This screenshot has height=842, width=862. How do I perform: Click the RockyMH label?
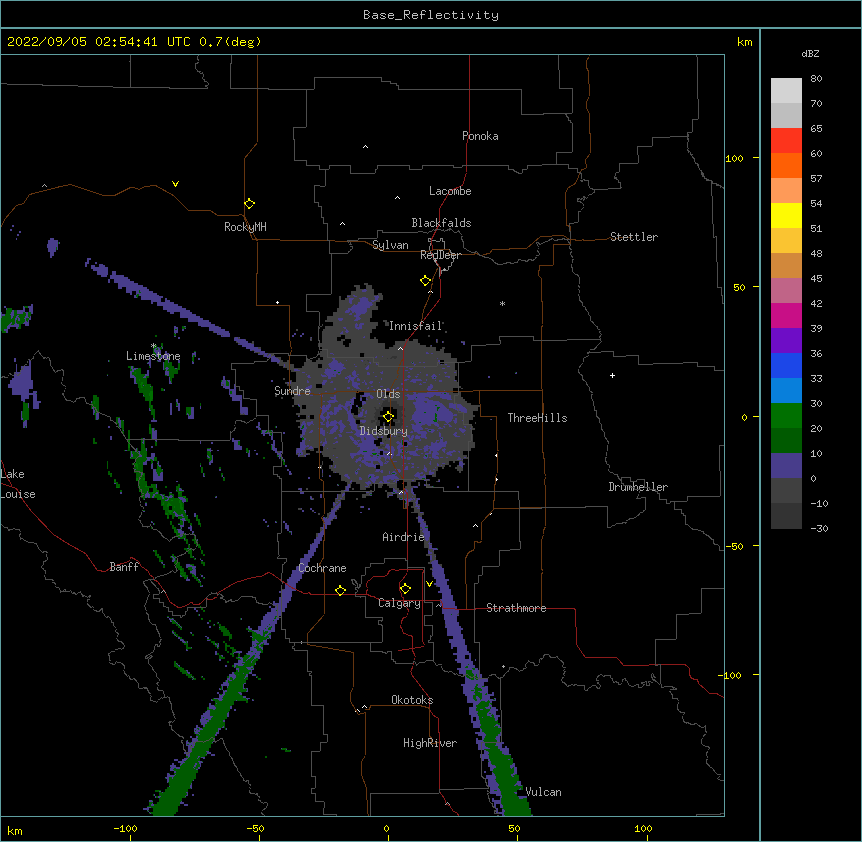click(x=245, y=227)
